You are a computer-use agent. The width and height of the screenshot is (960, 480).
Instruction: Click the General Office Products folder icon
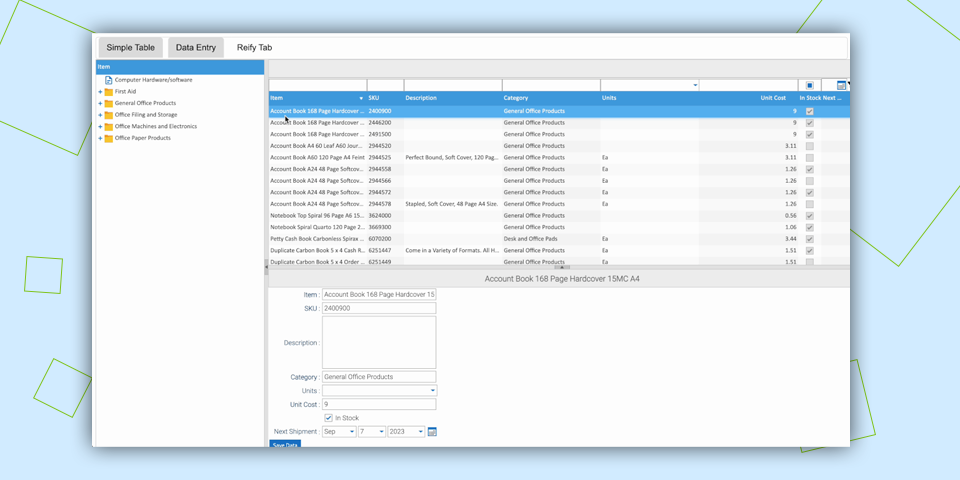108,103
